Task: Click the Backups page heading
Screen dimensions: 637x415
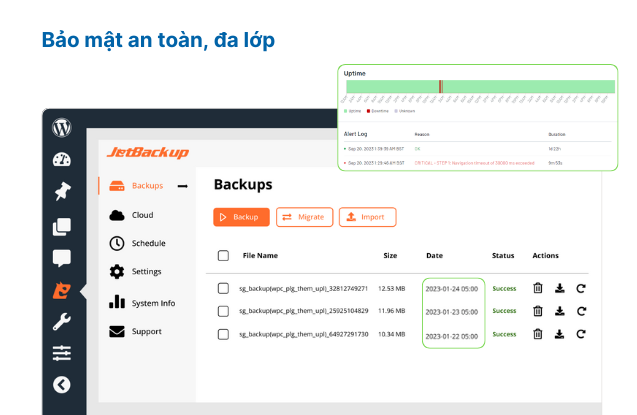Action: [x=243, y=184]
